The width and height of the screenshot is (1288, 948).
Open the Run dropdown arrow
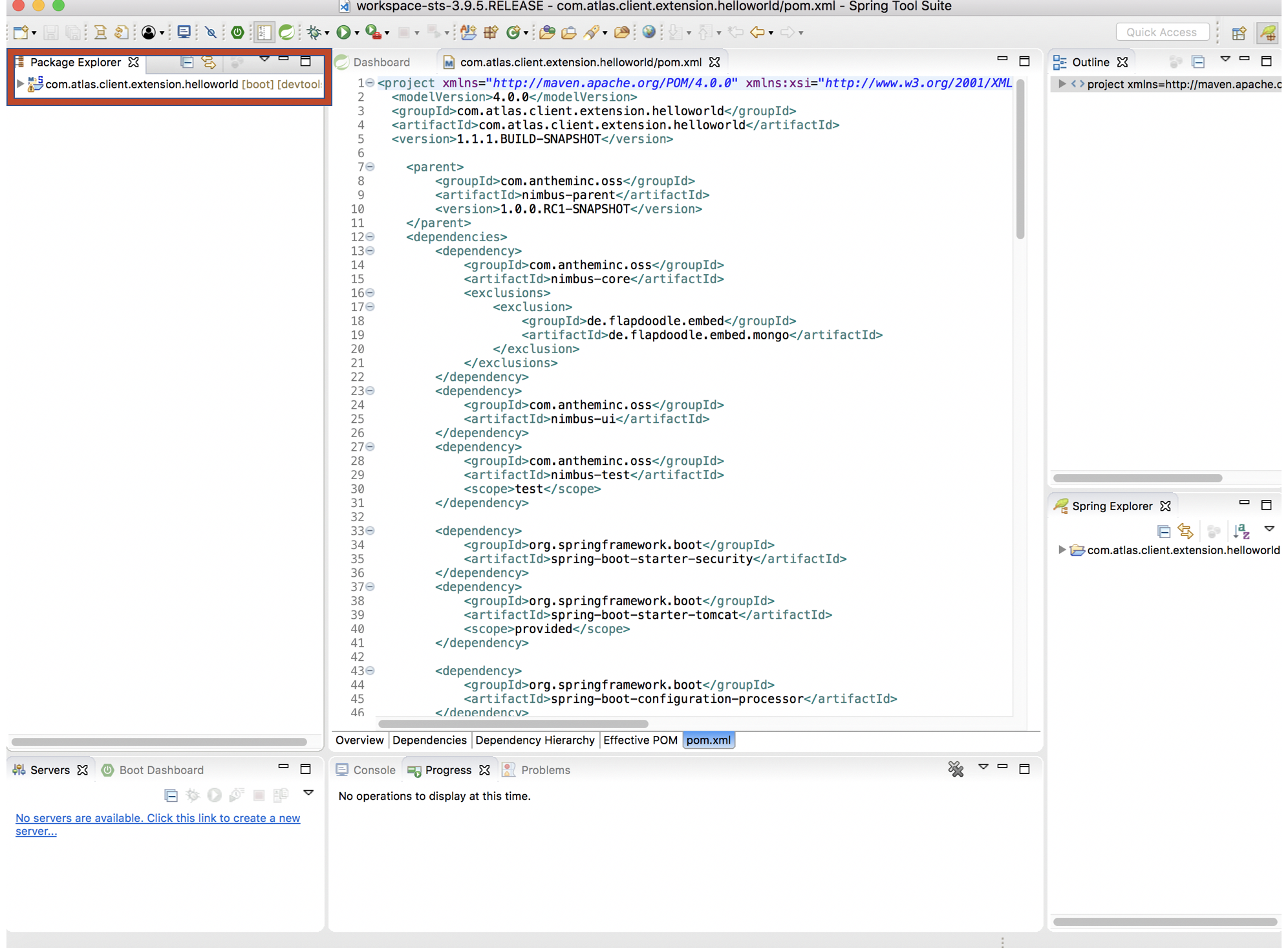click(357, 33)
